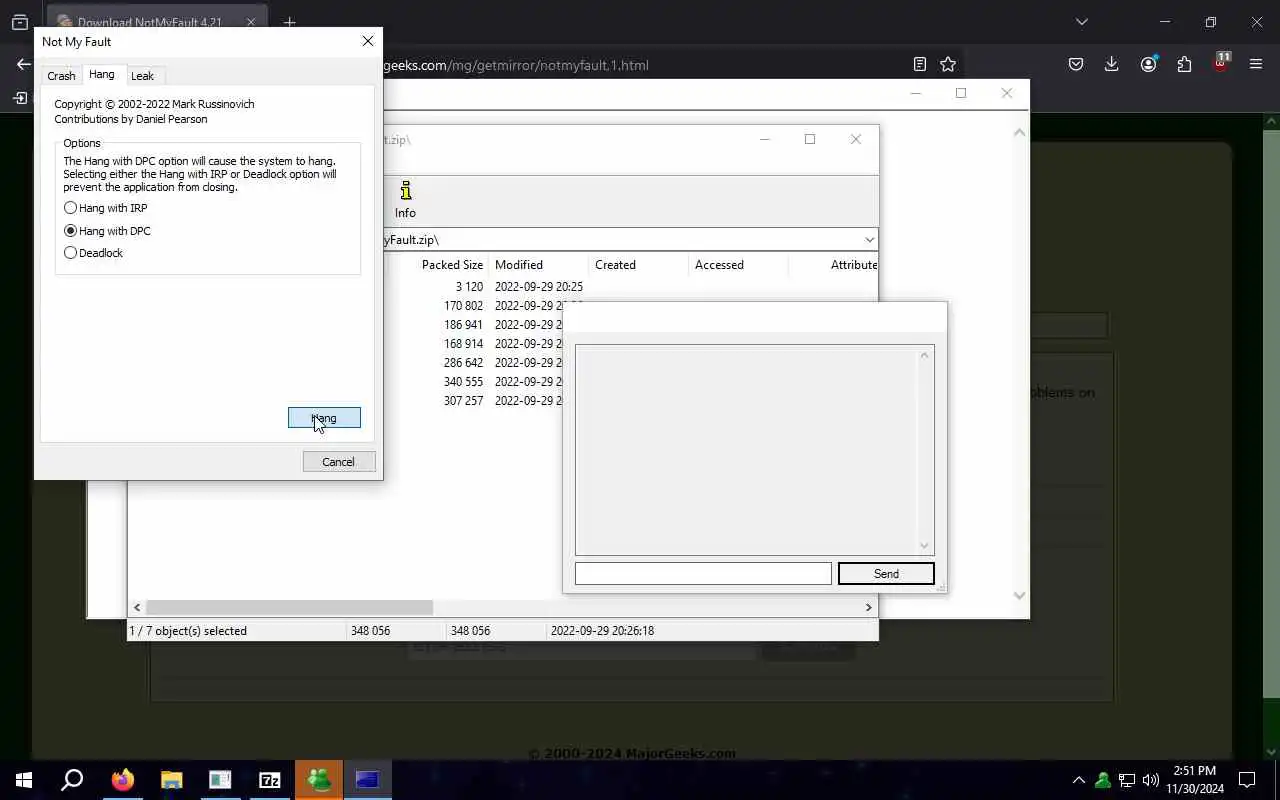Image resolution: width=1280 pixels, height=800 pixels.
Task: Go back using the browser's back arrow
Action: point(23,64)
